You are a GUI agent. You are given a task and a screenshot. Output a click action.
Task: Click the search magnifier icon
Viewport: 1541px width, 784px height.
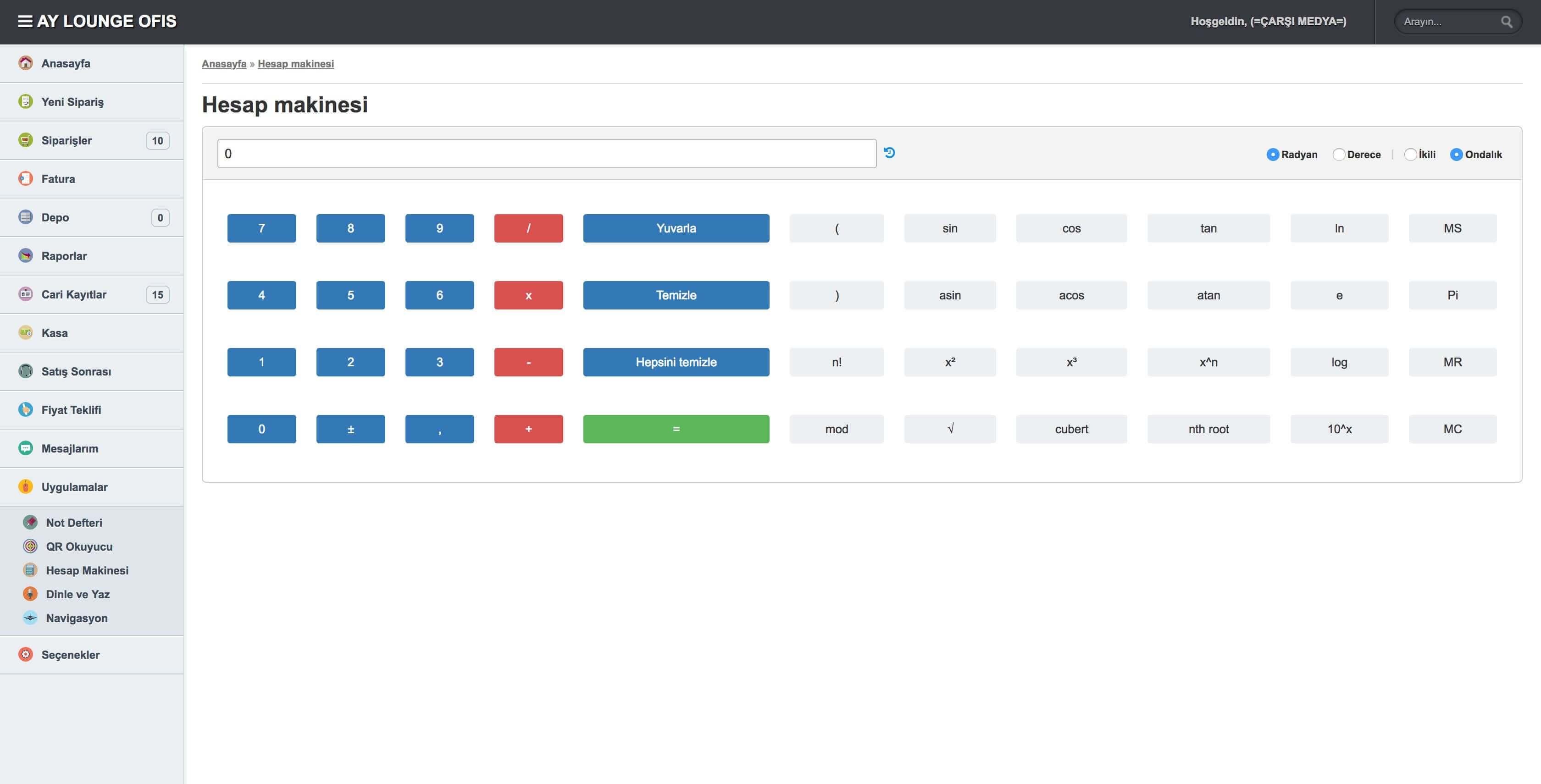click(x=1506, y=22)
